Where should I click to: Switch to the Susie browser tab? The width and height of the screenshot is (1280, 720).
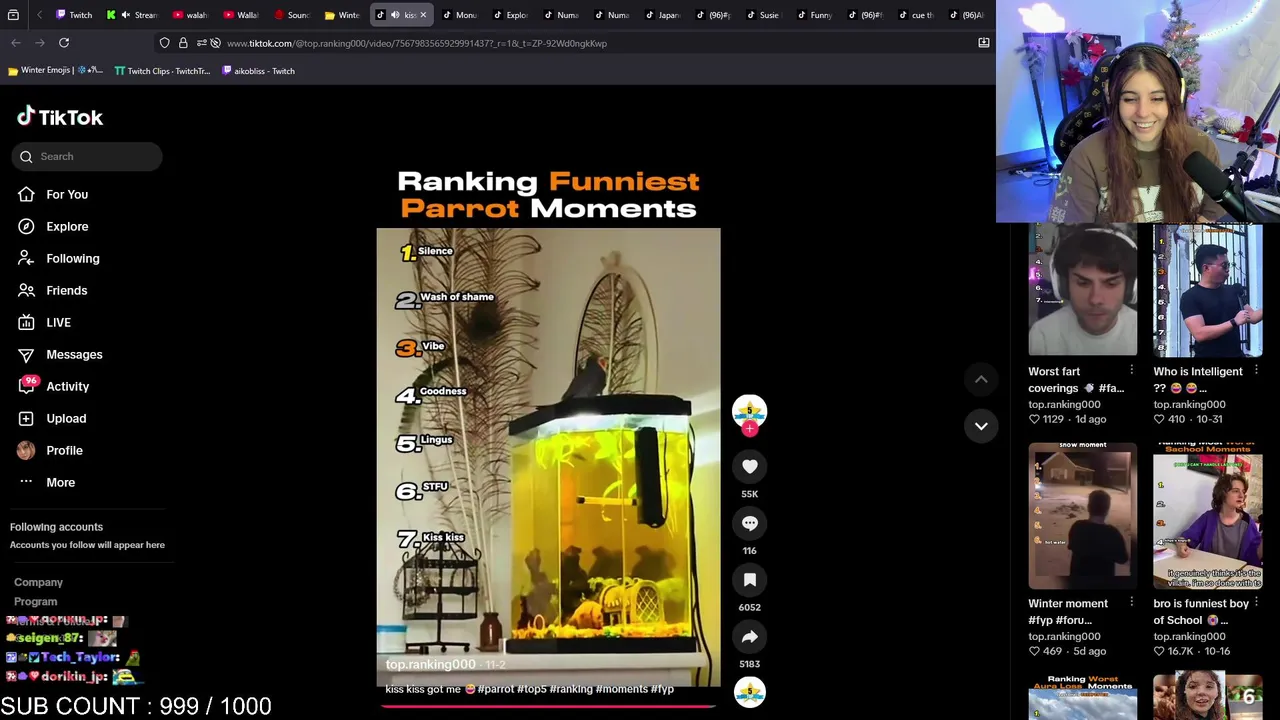click(x=761, y=15)
